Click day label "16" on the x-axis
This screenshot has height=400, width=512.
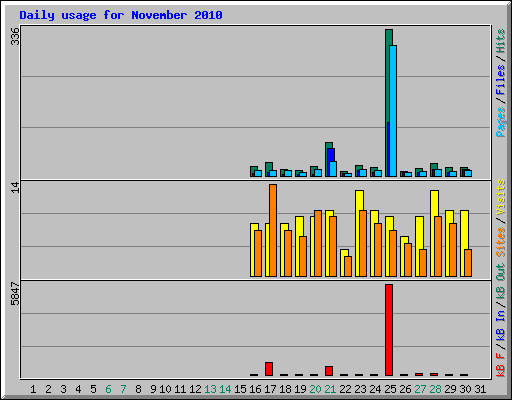click(x=255, y=389)
